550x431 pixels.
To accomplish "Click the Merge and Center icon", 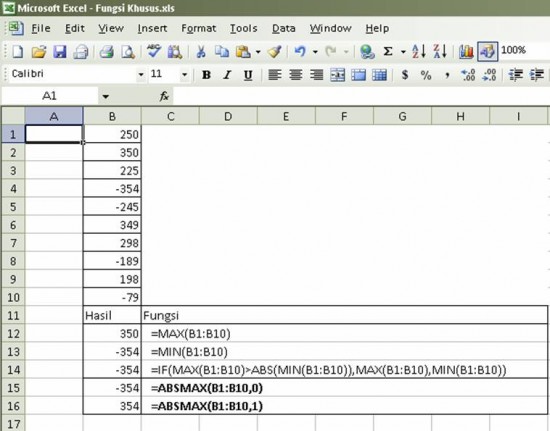I will coord(337,75).
